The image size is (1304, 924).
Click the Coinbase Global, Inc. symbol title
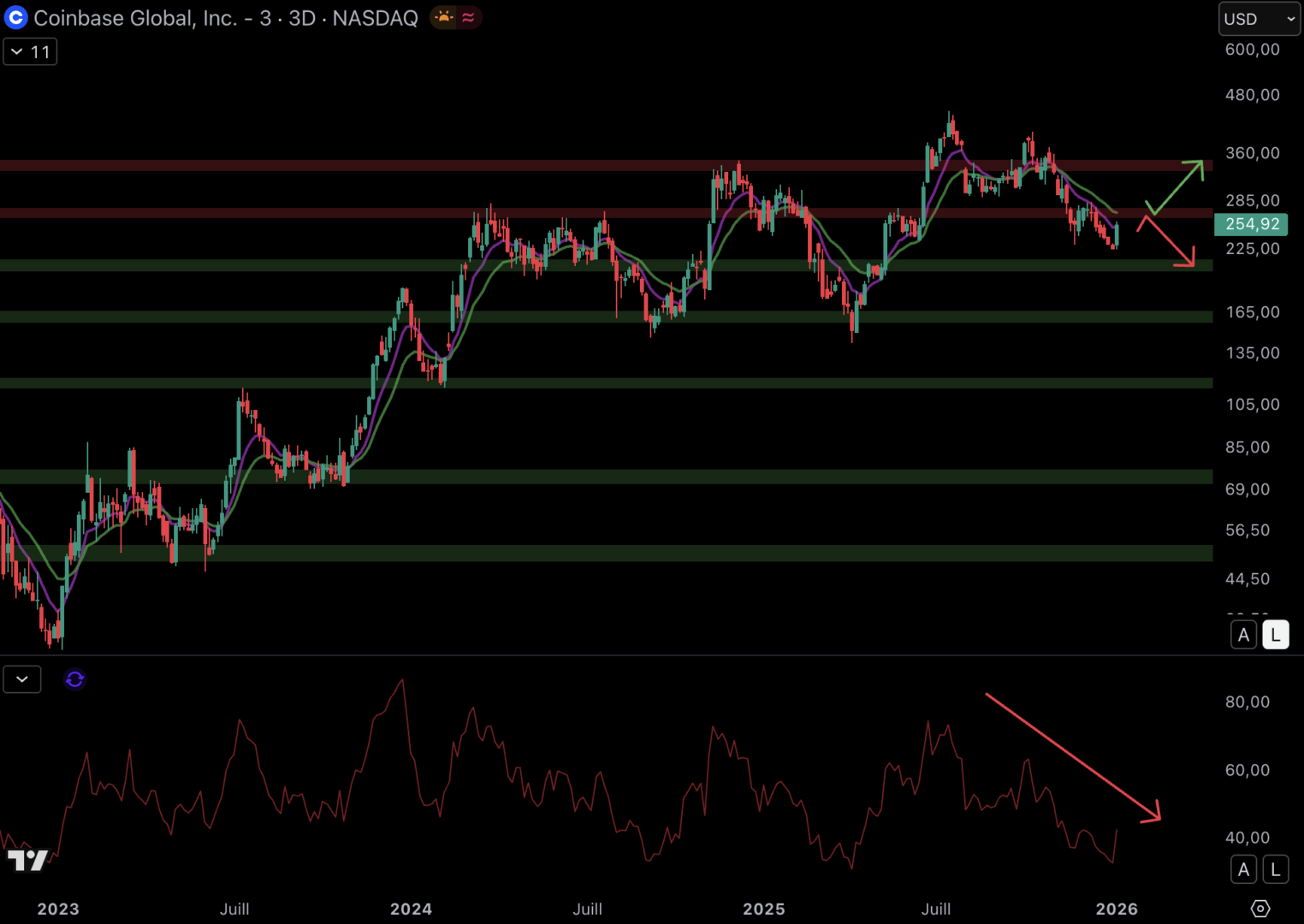point(135,18)
